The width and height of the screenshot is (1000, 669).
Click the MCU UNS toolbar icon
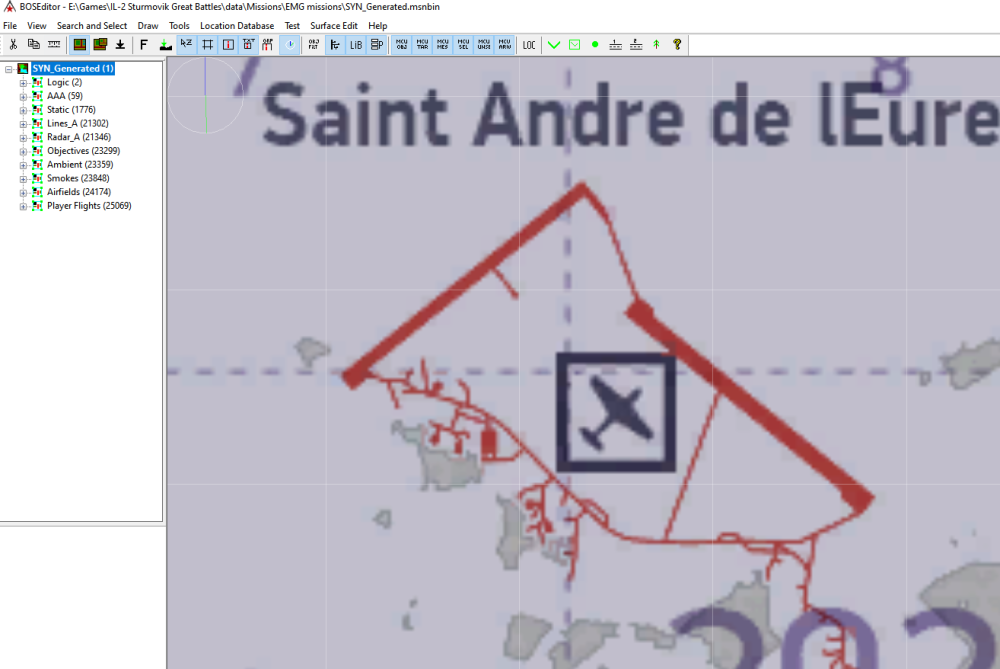coord(484,45)
